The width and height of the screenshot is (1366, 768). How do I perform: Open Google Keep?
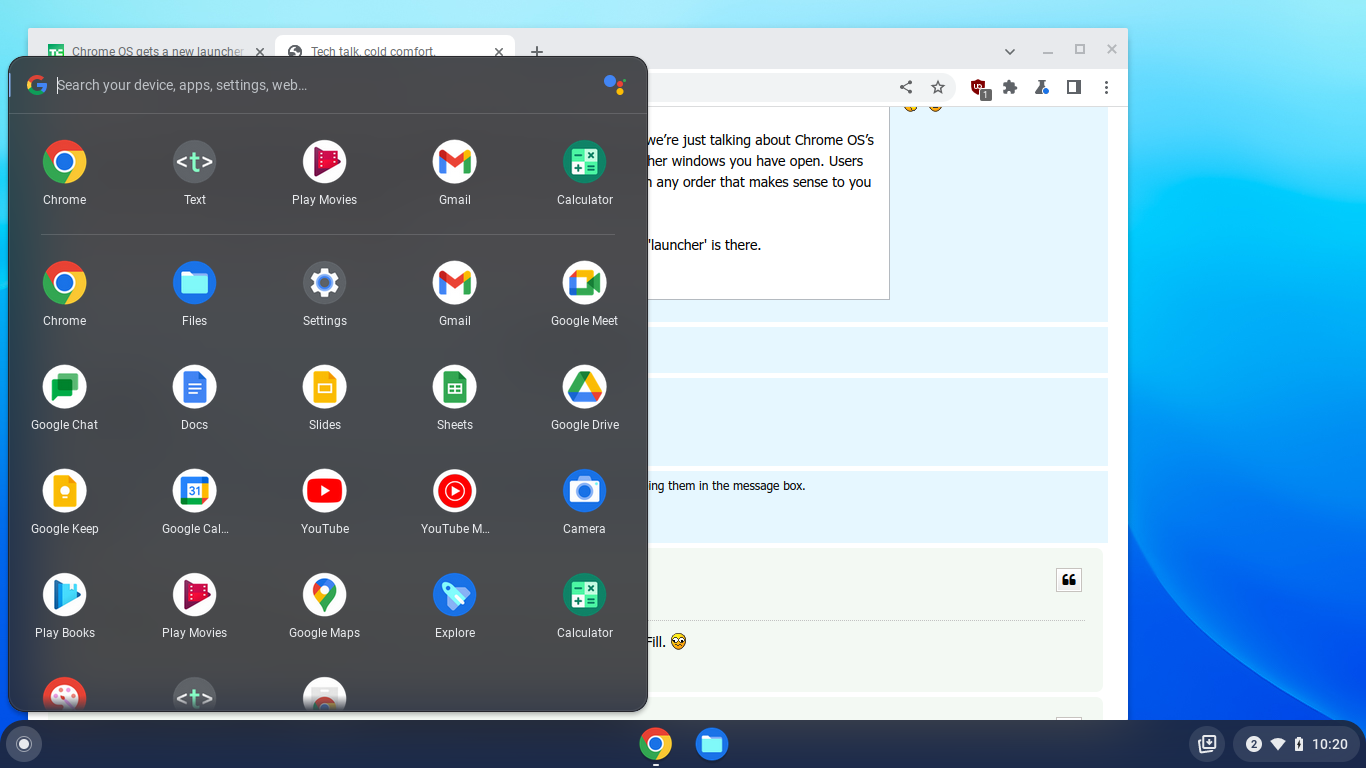(x=64, y=502)
